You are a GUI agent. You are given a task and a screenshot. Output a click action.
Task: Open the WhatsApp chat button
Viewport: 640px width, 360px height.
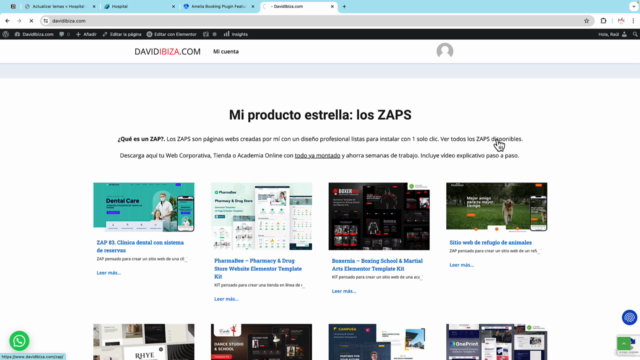point(19,341)
